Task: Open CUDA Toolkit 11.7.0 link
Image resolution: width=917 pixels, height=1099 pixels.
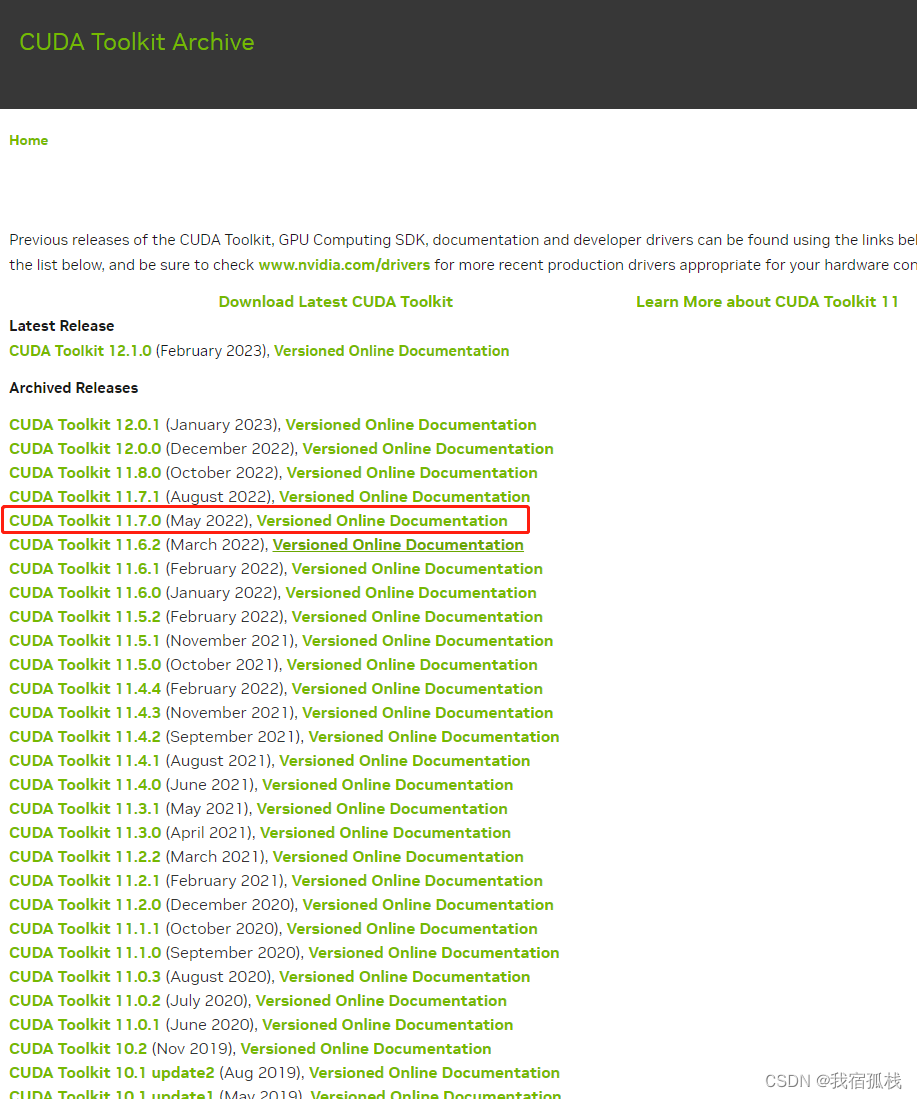Action: [85, 521]
